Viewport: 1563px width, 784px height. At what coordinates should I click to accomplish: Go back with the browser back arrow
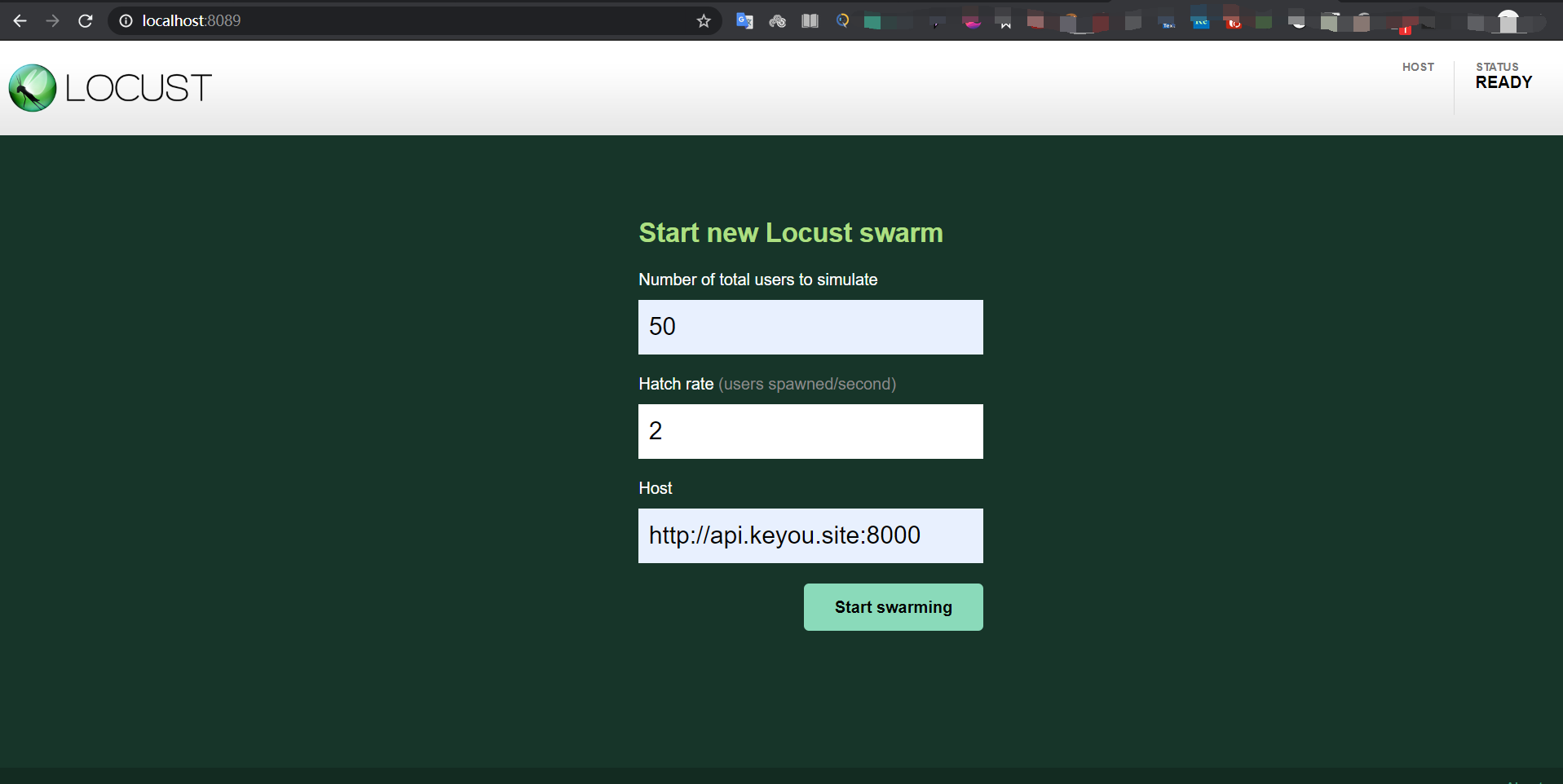[x=20, y=21]
